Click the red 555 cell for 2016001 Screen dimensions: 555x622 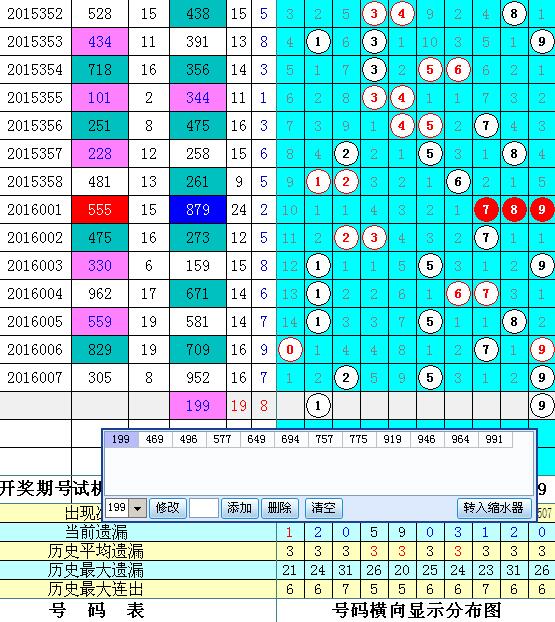100,209
